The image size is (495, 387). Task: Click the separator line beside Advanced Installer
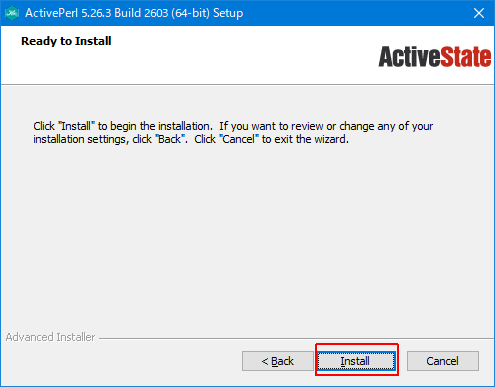coord(296,339)
